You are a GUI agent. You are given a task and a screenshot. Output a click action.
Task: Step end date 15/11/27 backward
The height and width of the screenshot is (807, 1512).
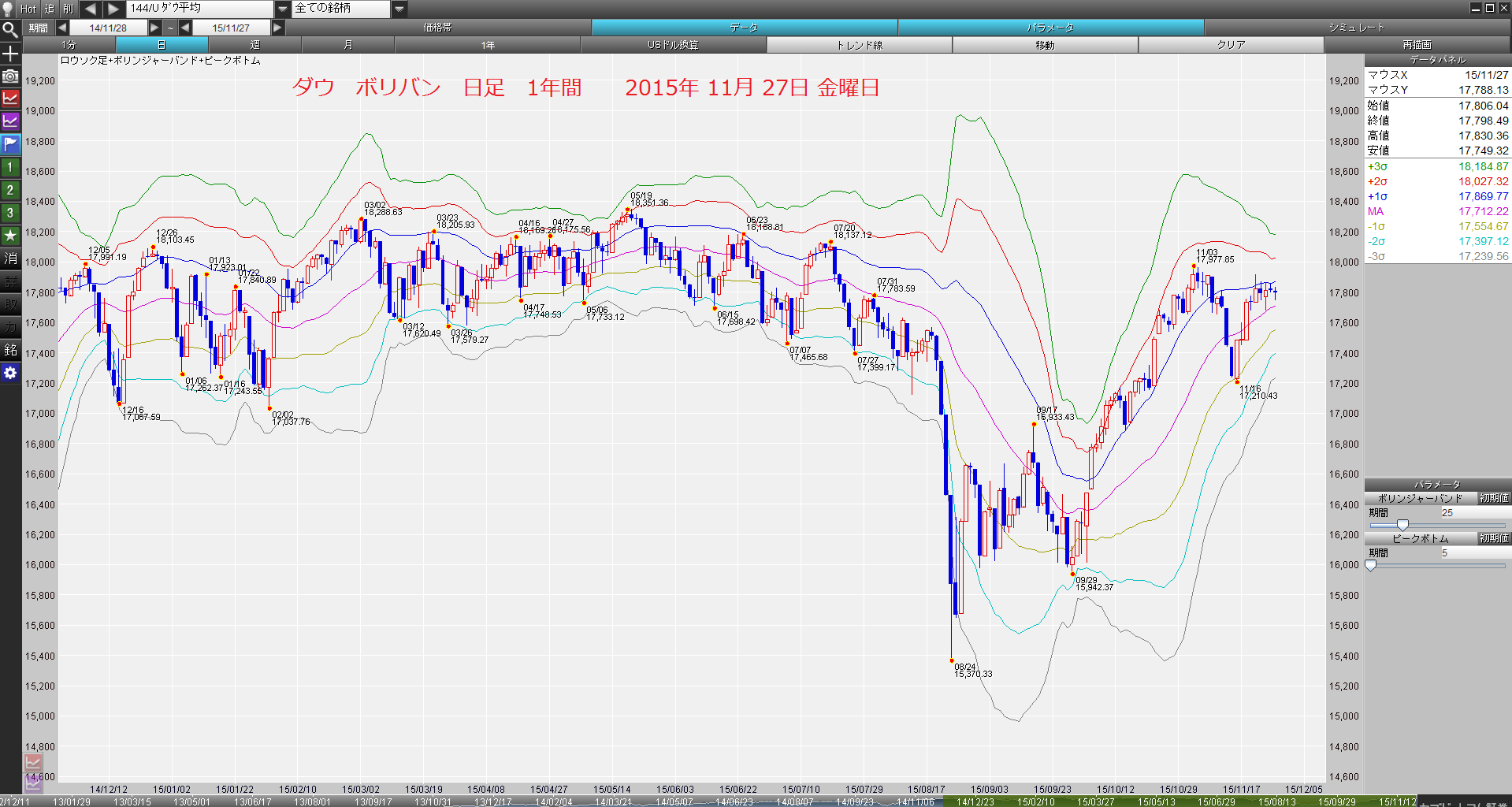185,28
